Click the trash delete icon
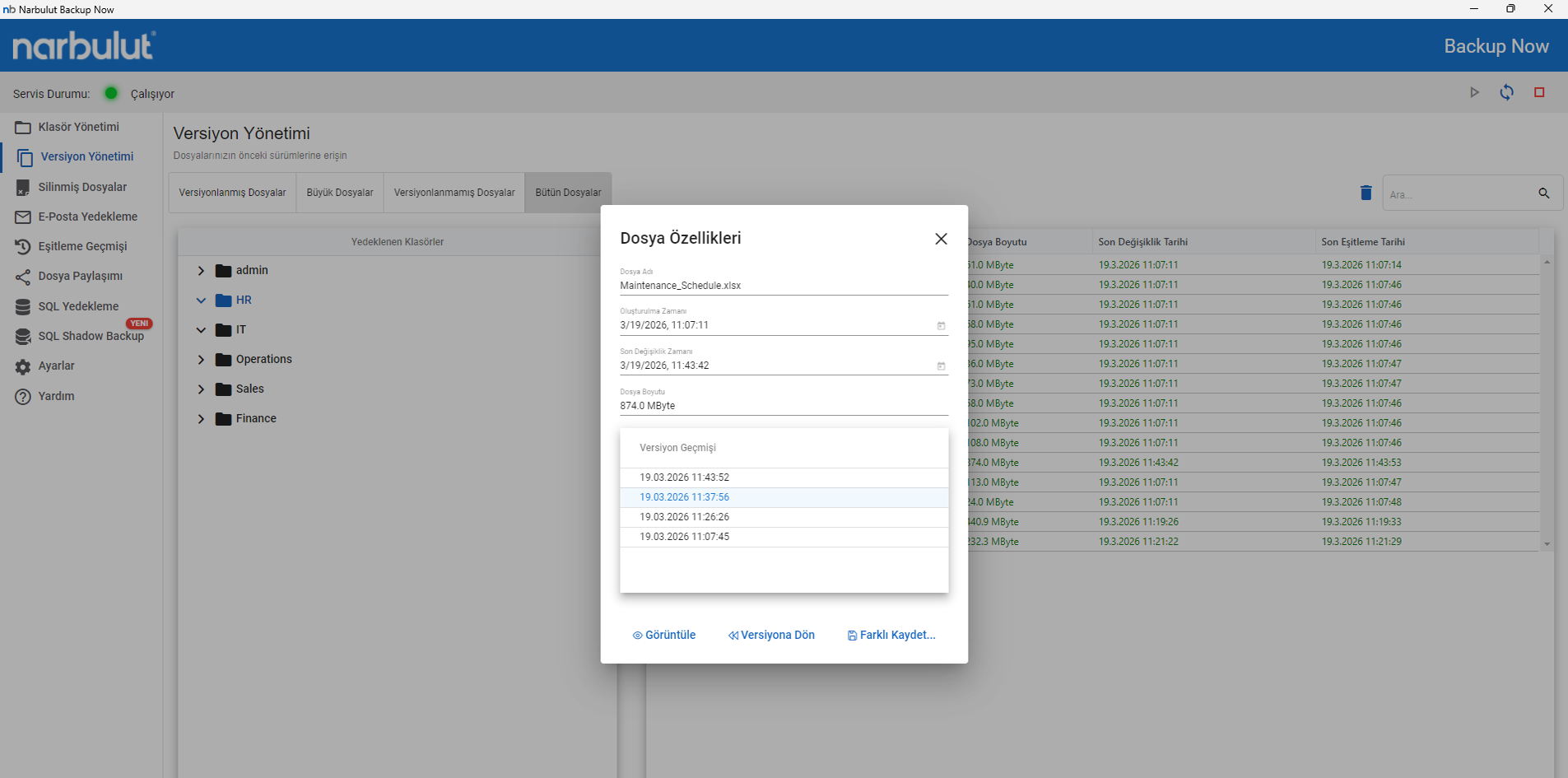Screen dimensions: 1568x778 tap(1366, 193)
